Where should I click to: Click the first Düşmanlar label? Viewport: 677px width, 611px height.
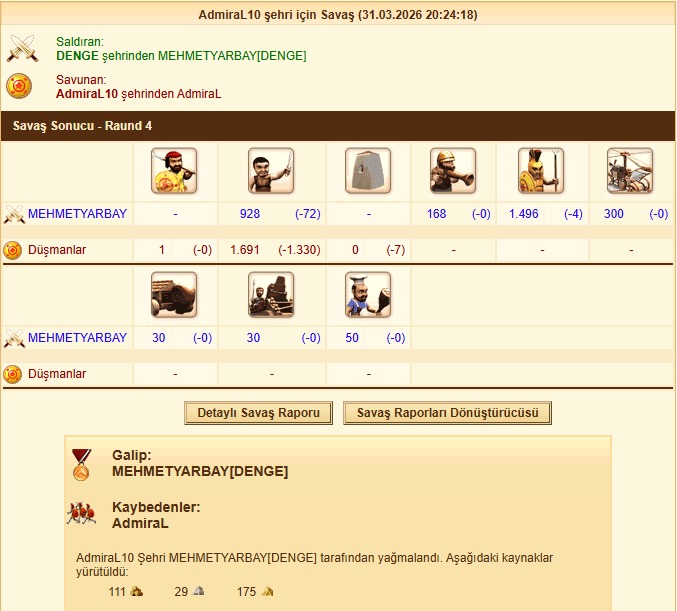[x=57, y=250]
